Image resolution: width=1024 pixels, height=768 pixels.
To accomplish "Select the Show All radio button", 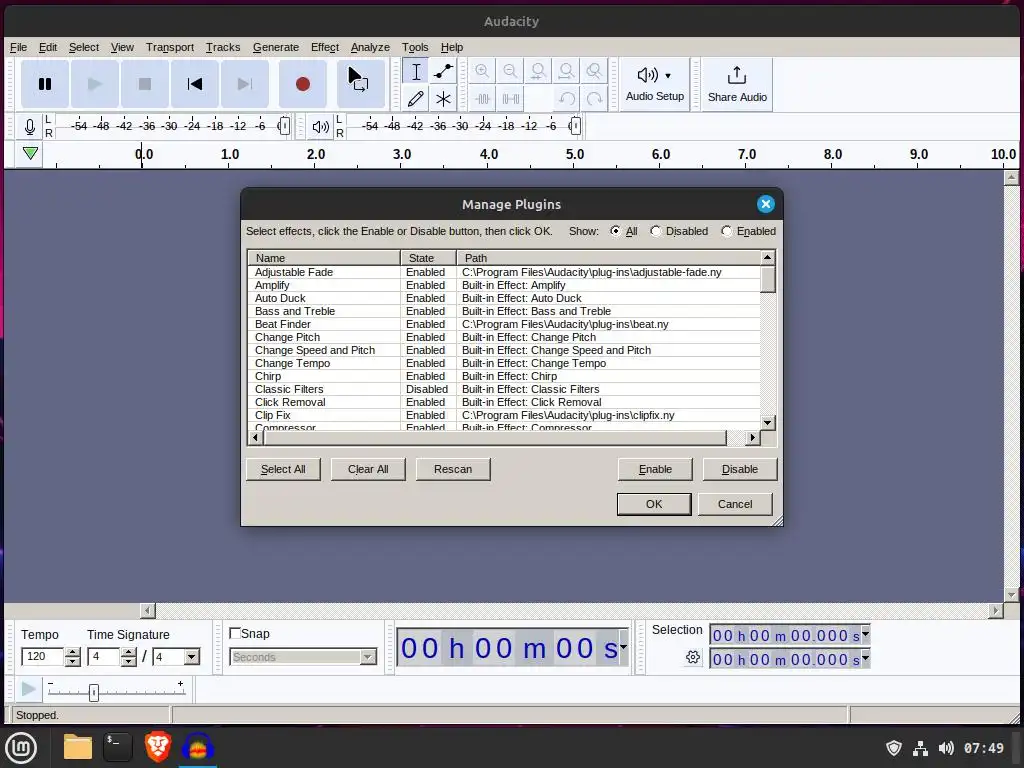I will [615, 231].
